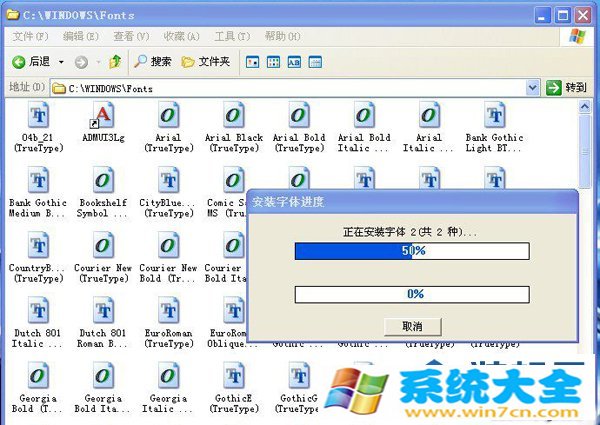This screenshot has height=425, width=600.
Task: Switch to large icons view
Action: (252, 62)
